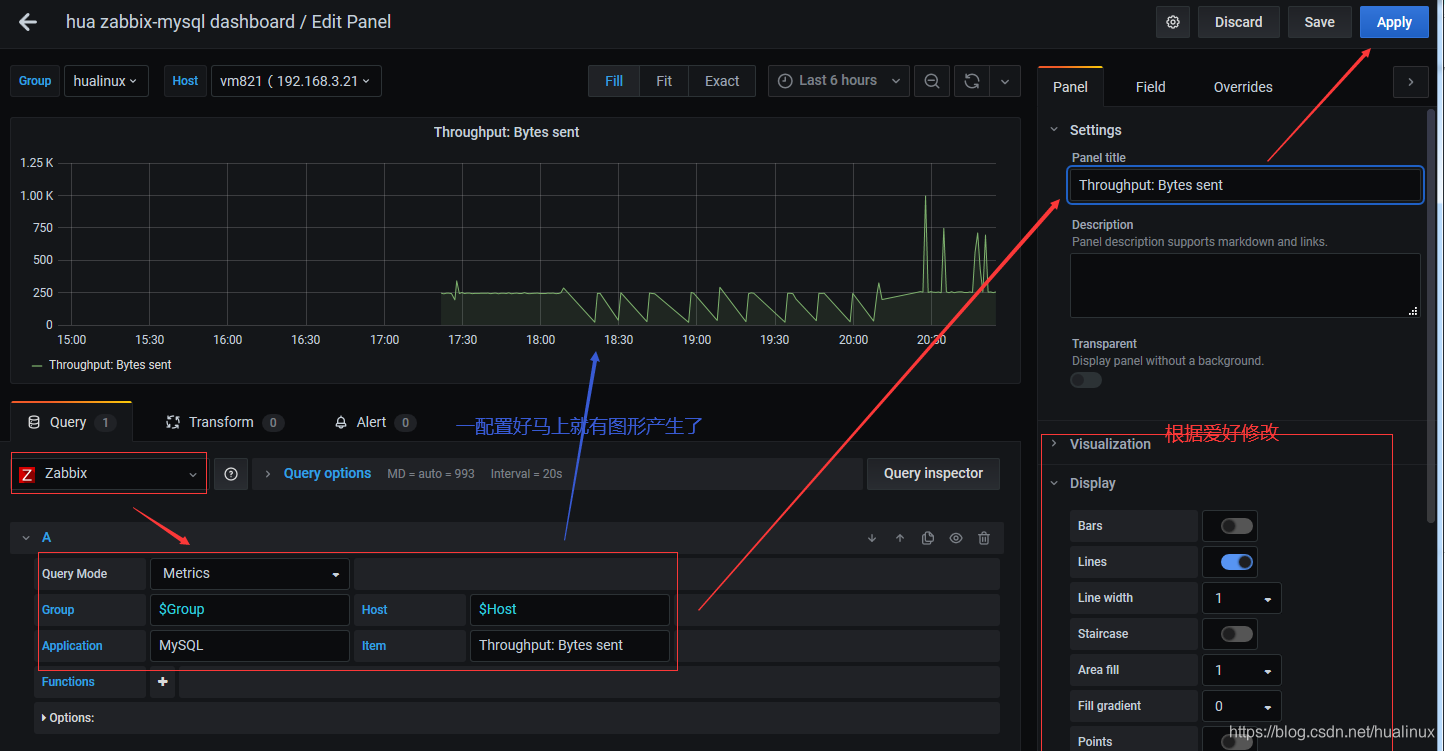The width and height of the screenshot is (1445, 751).
Task: Click the graph title Throughput: Bytes sent
Action: tap(506, 132)
